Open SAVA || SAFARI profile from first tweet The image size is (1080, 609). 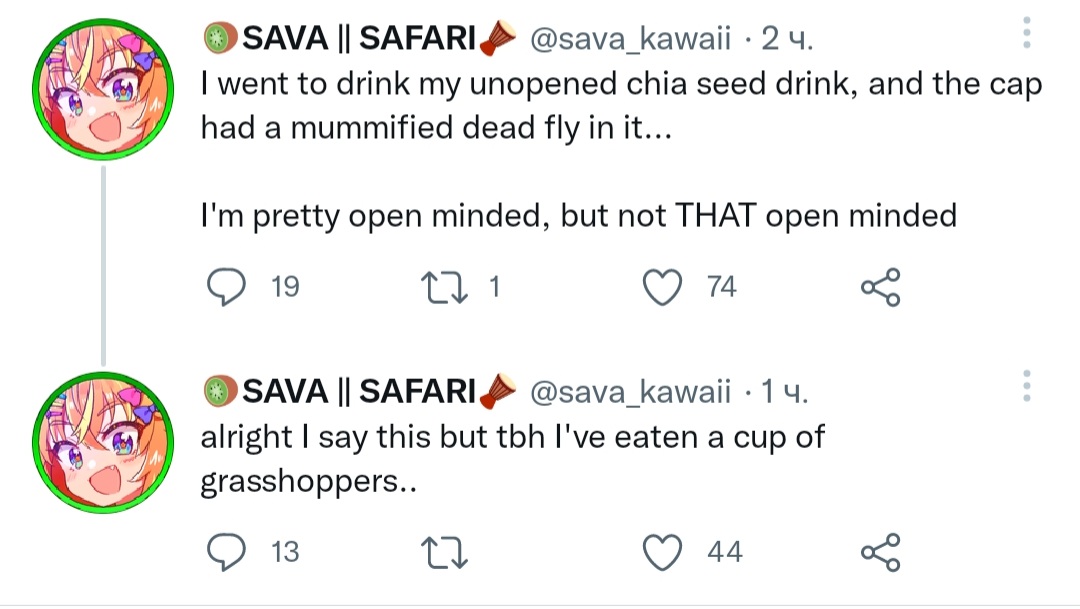pyautogui.click(x=359, y=39)
